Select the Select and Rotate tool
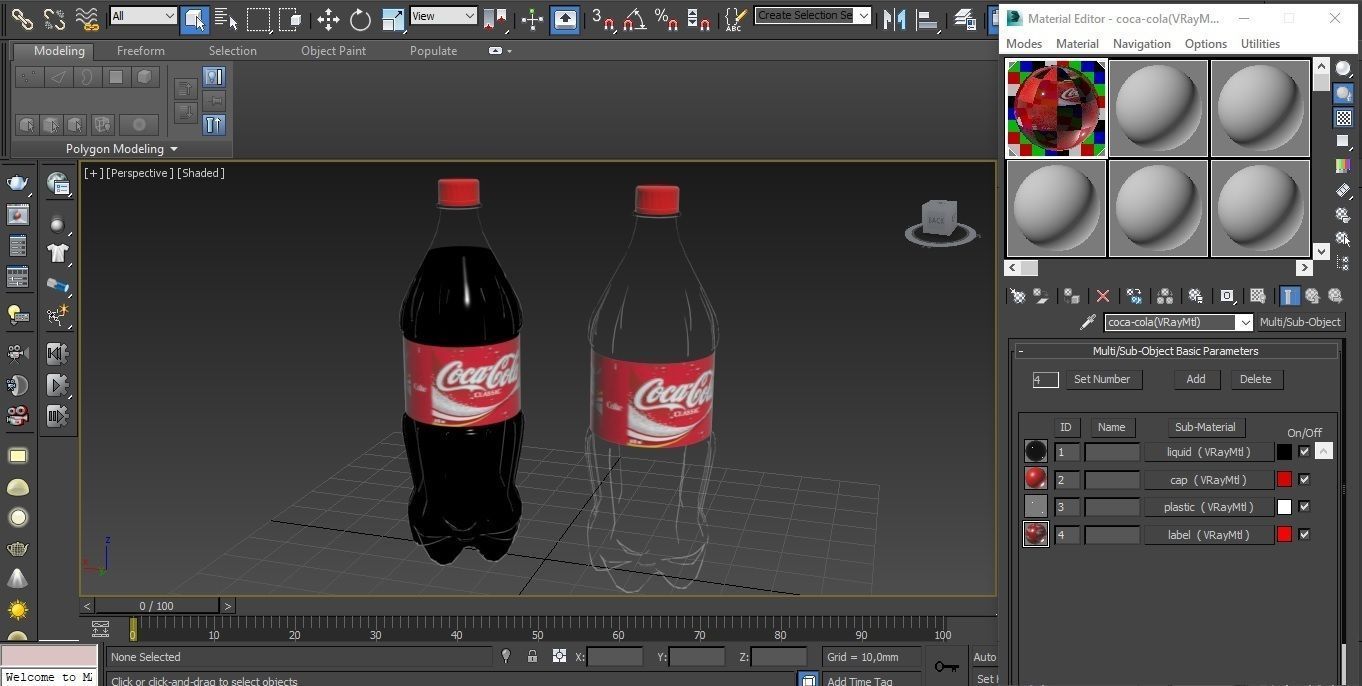 pos(359,16)
